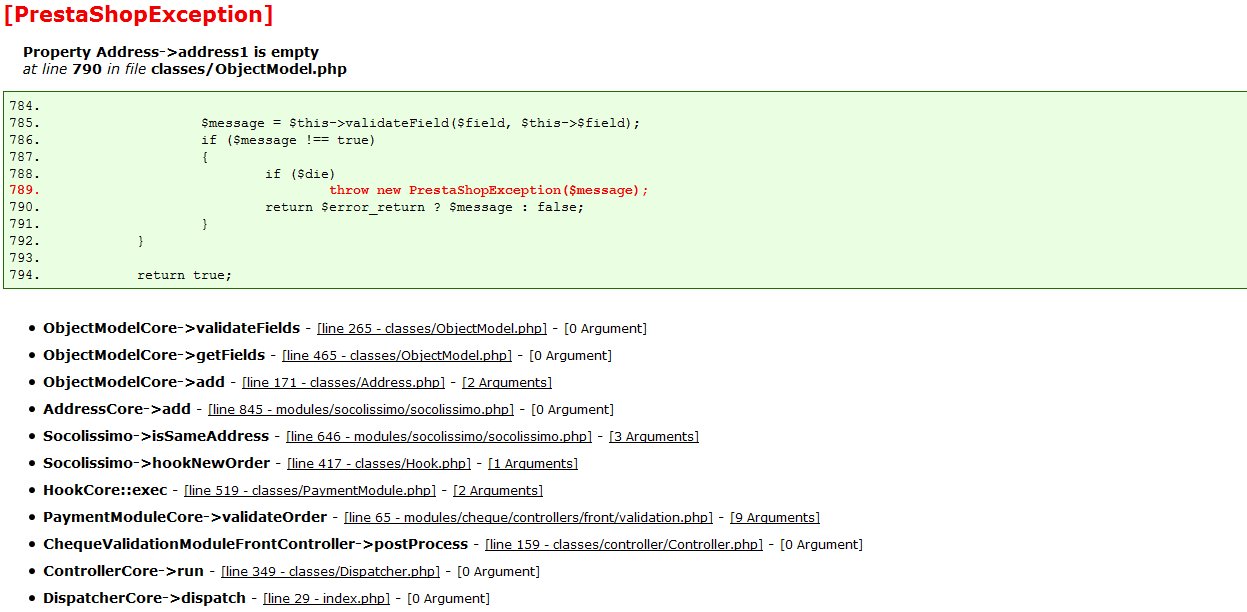Viewport: 1247px width, 612px height.
Task: Open link line 349 - classes/Dispatcher.php
Action: 331,571
